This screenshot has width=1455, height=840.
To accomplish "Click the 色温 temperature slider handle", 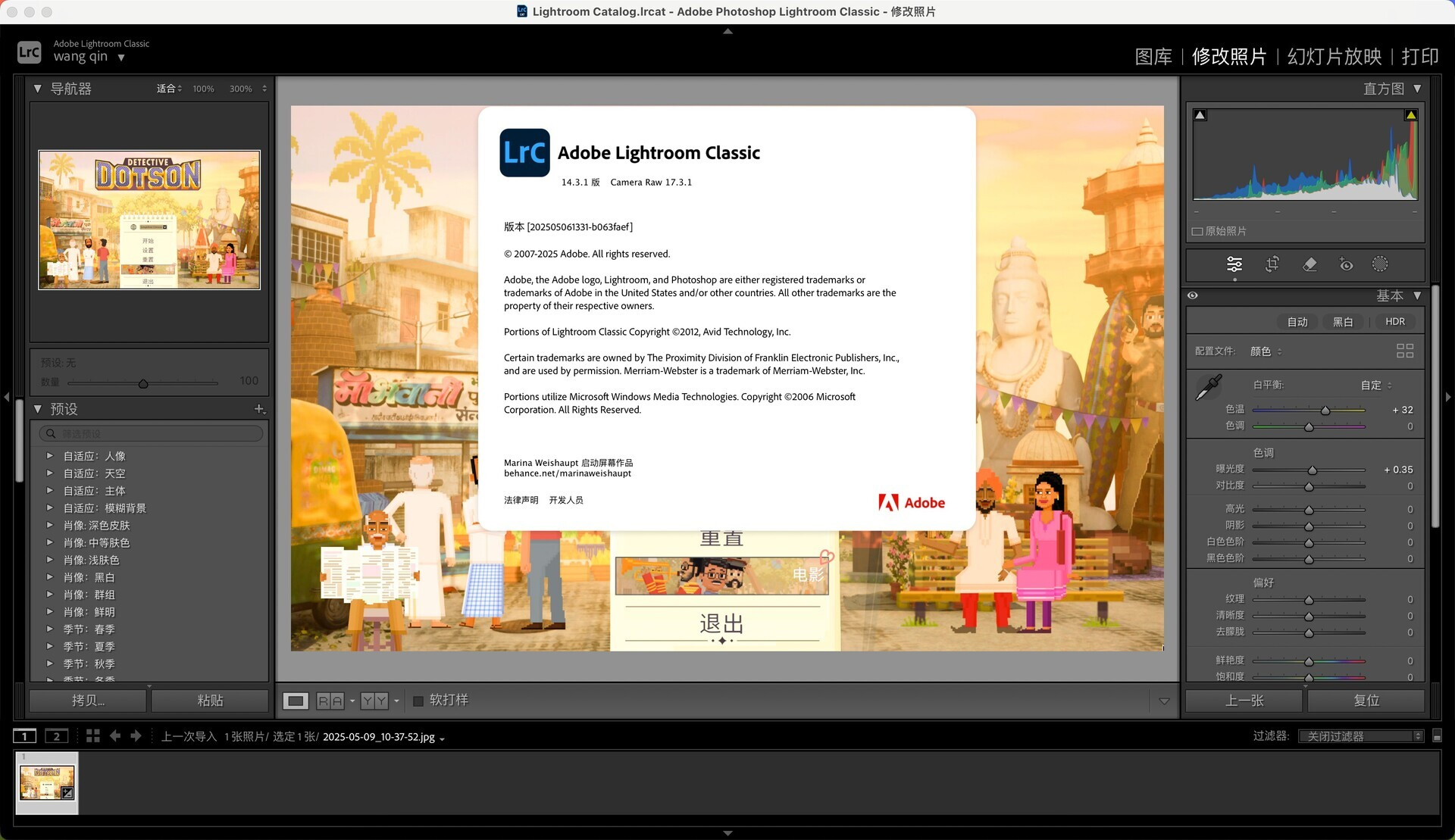I will [1325, 411].
